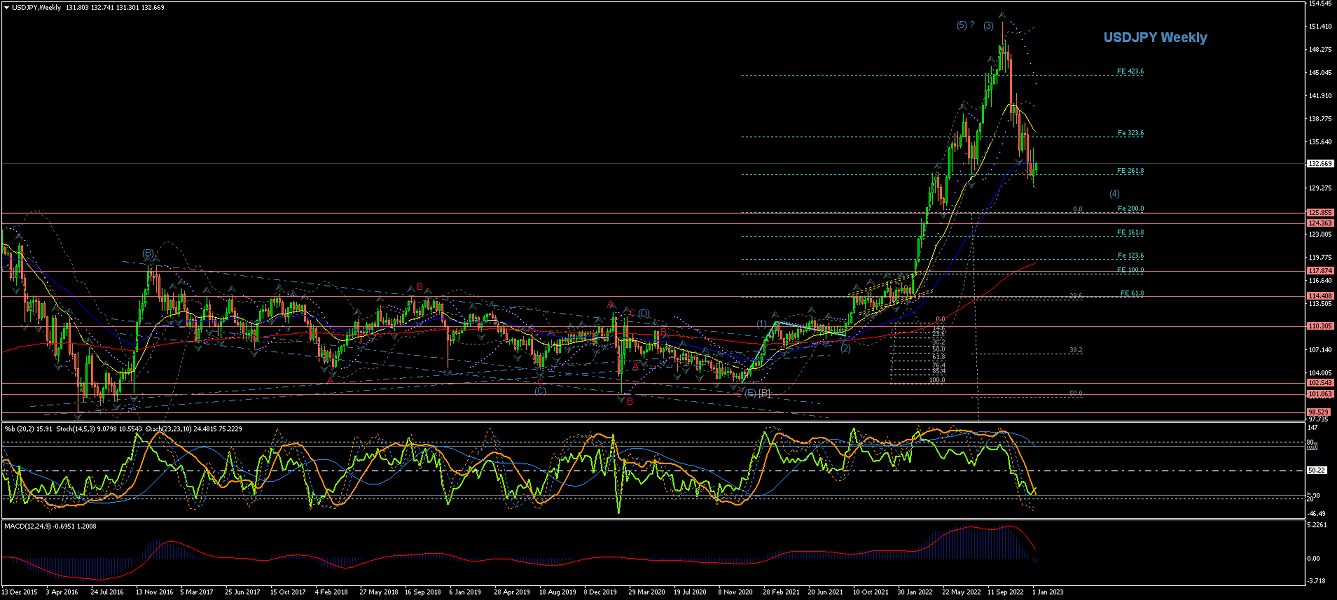This screenshot has width=1337, height=600.
Task: Click the 110.305 red price level tag
Action: (x=1320, y=326)
